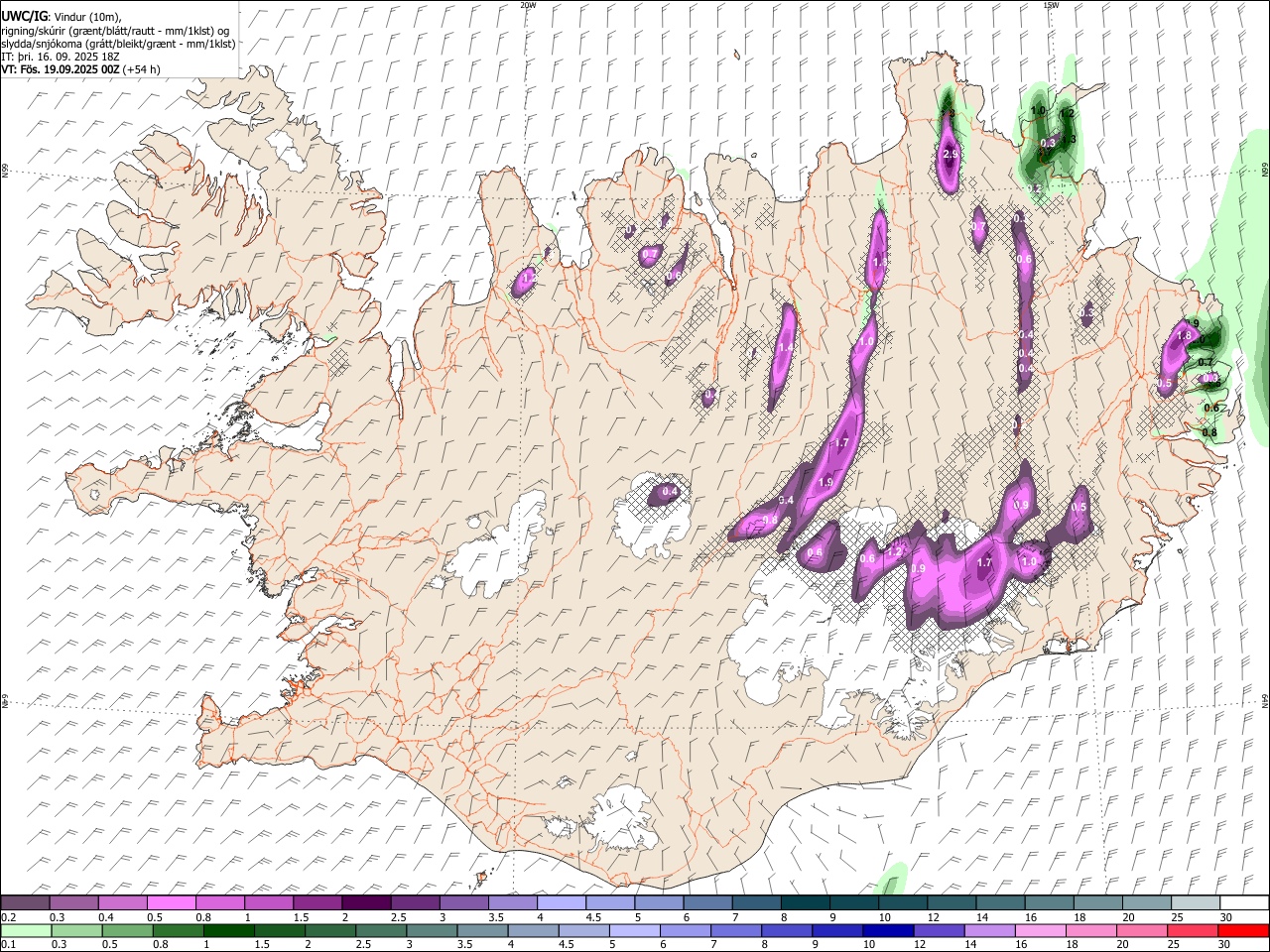Click the '(+54 h)' forecast offset text
This screenshot has width=1270, height=952.
coord(142,69)
